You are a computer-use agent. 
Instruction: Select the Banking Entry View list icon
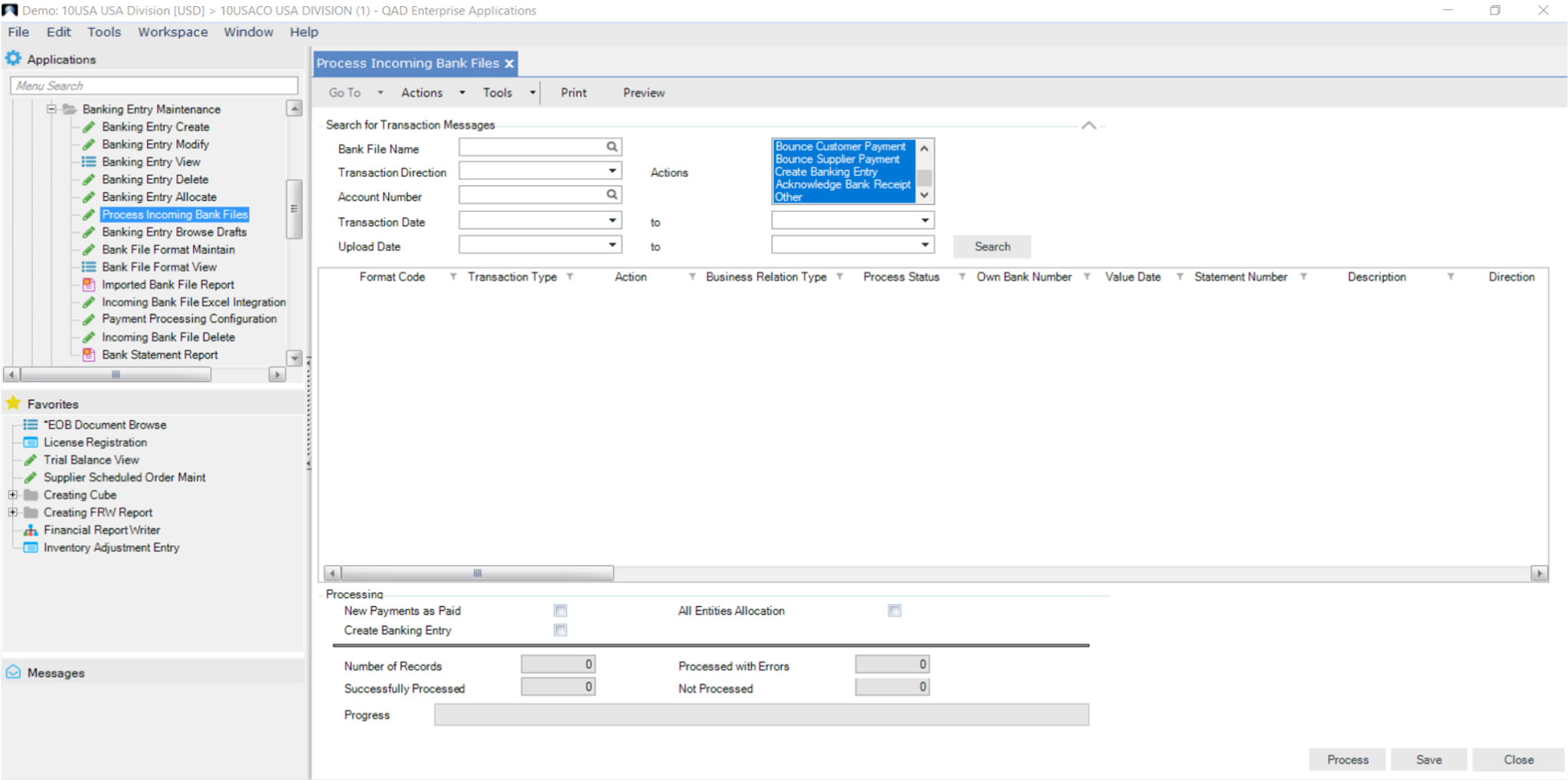[x=89, y=162]
